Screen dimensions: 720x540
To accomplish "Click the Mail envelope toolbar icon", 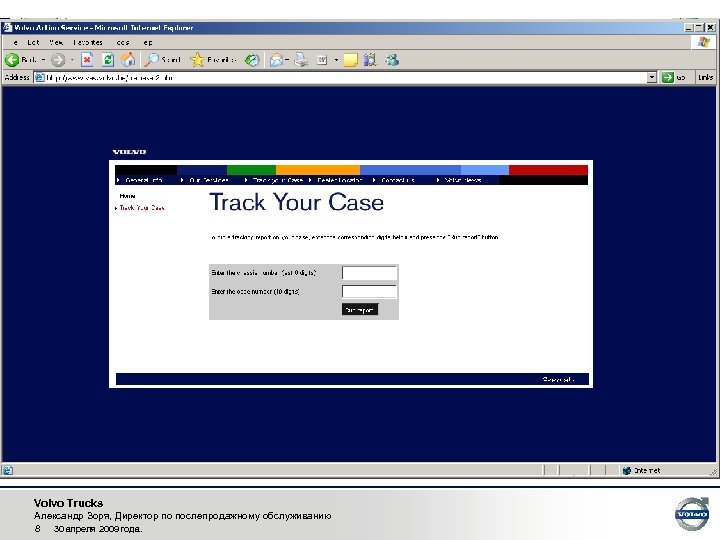I will click(x=276, y=60).
